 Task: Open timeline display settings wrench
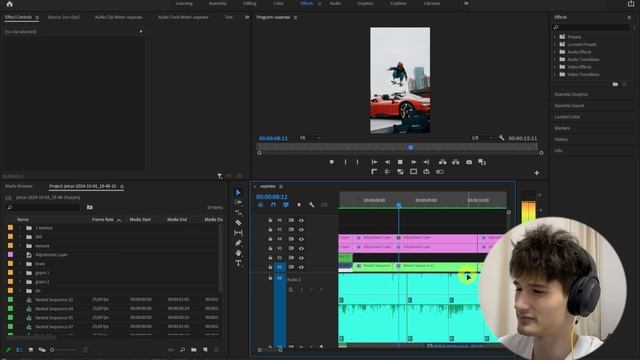pyautogui.click(x=311, y=204)
